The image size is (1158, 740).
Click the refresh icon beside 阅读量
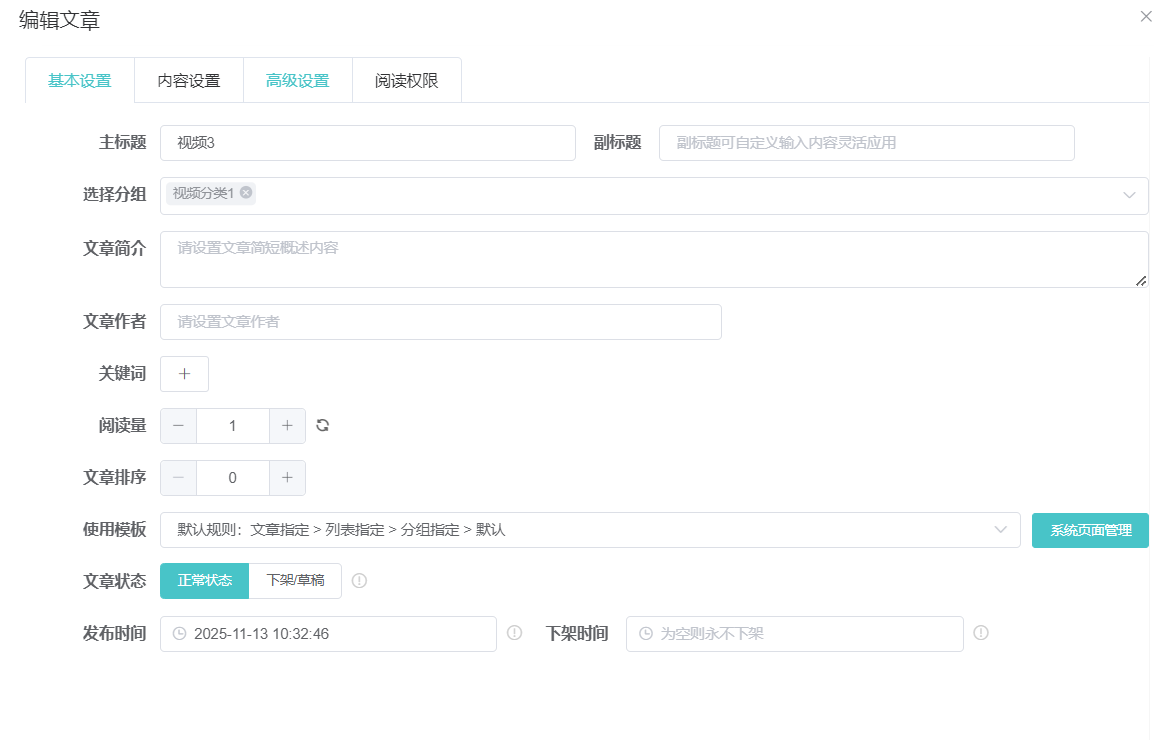(322, 425)
